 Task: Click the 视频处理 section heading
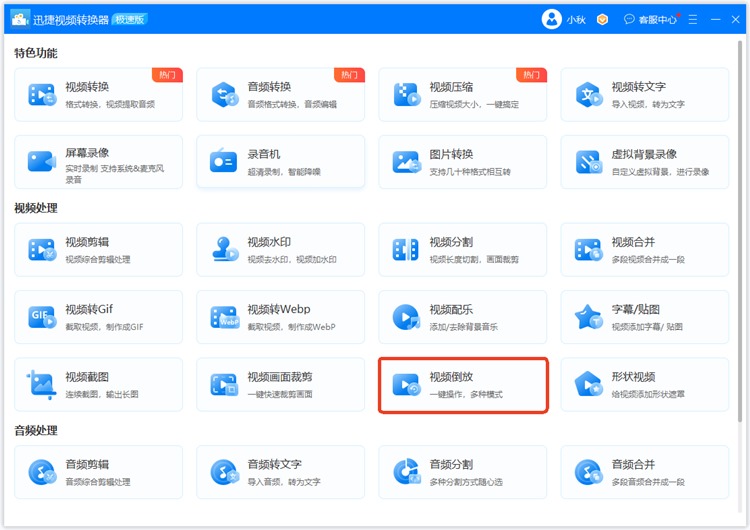coord(36,208)
